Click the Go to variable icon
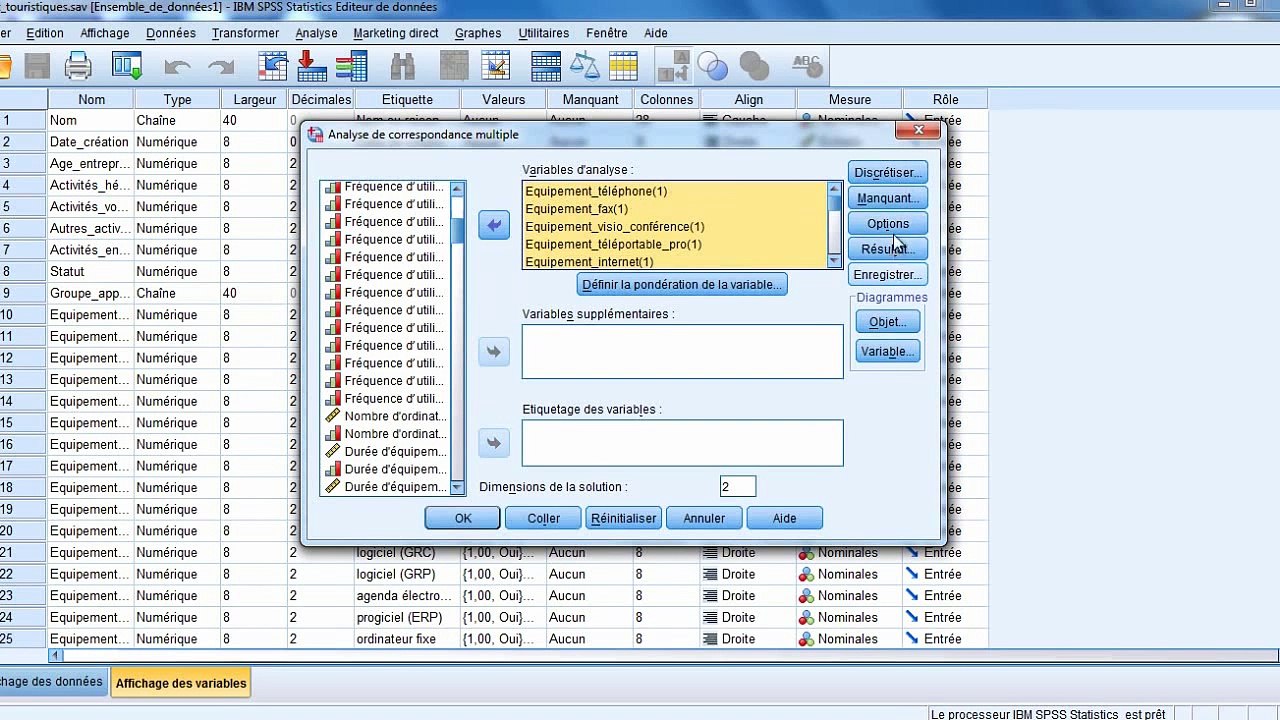 click(312, 67)
